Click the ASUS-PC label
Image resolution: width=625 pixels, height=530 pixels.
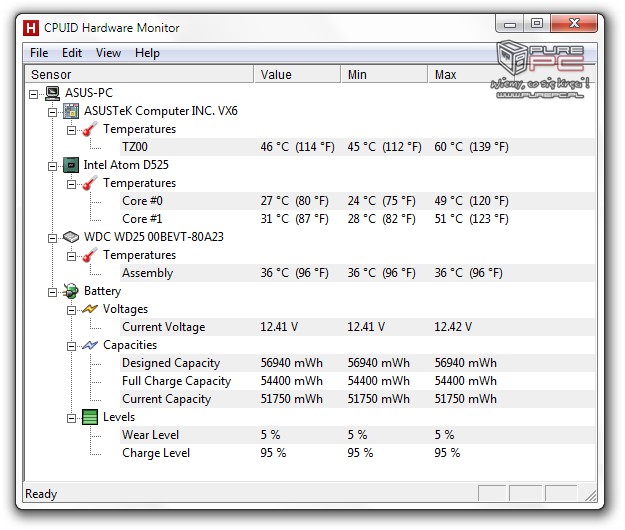pos(89,93)
